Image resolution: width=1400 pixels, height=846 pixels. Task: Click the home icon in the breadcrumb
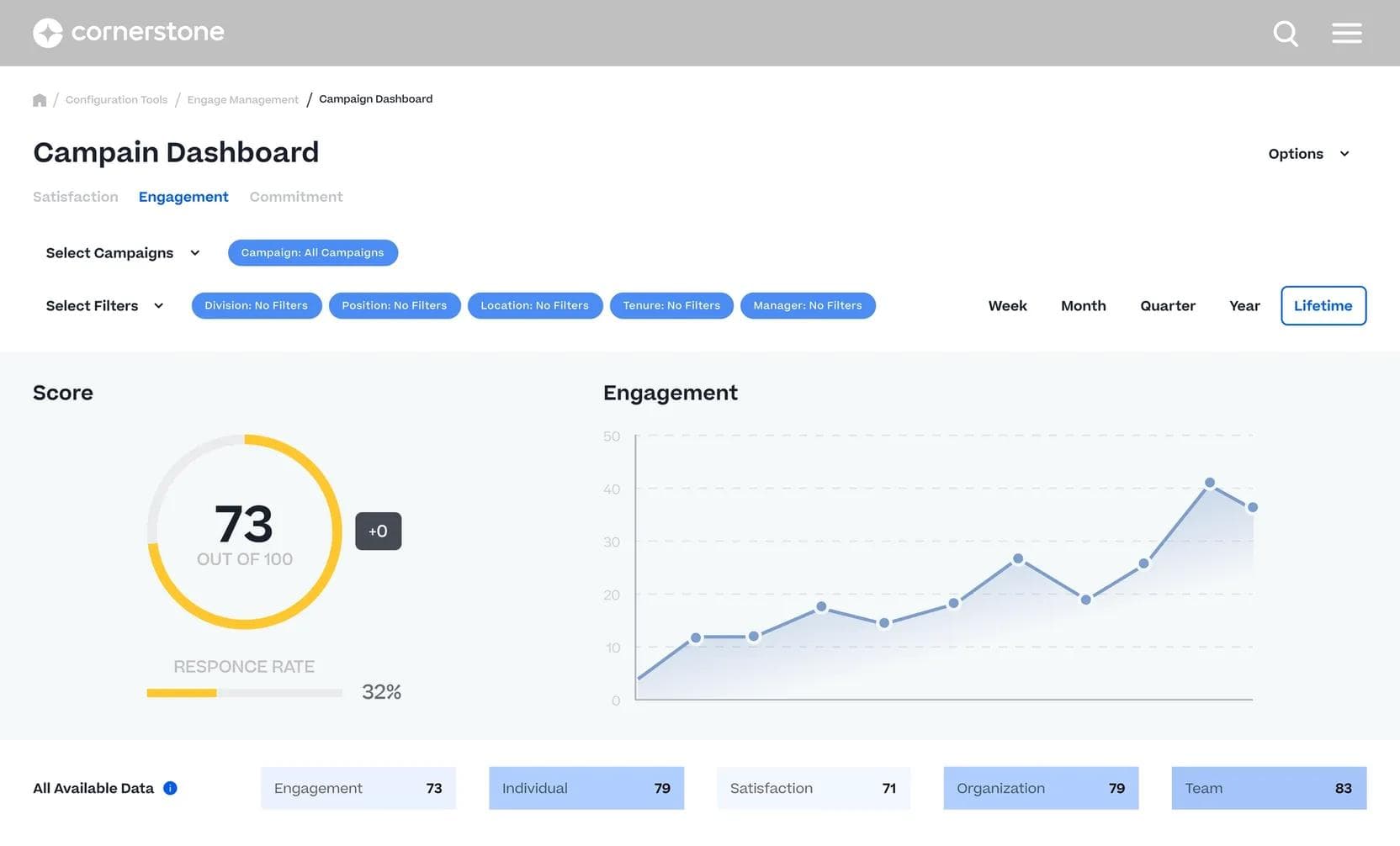(x=40, y=98)
